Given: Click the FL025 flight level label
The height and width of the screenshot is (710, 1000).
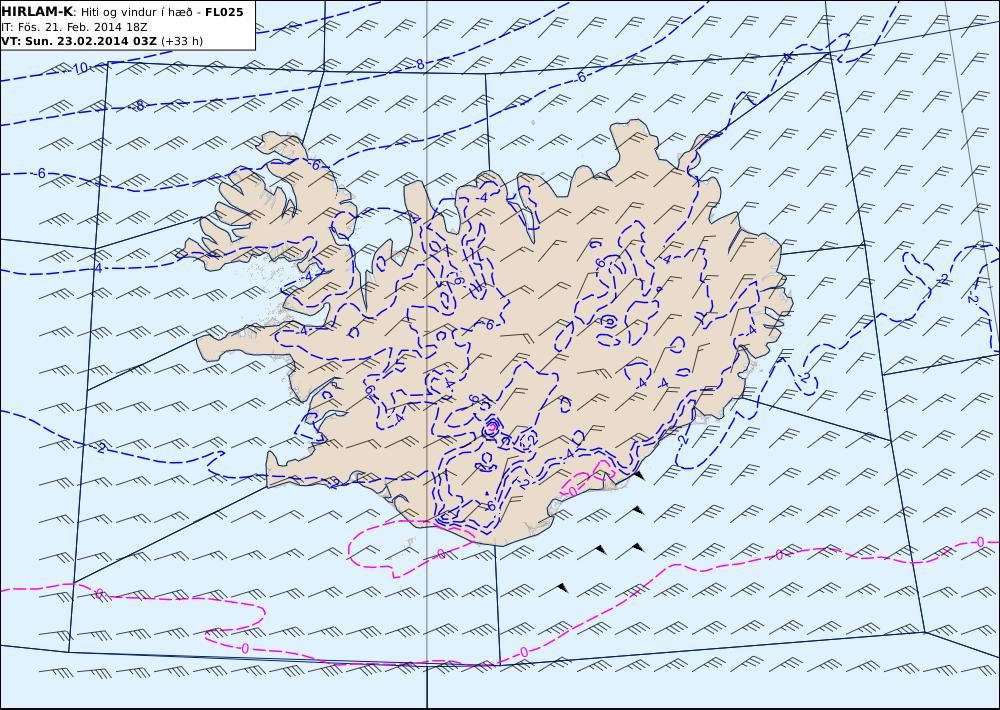Looking at the screenshot, I should pyautogui.click(x=224, y=12).
